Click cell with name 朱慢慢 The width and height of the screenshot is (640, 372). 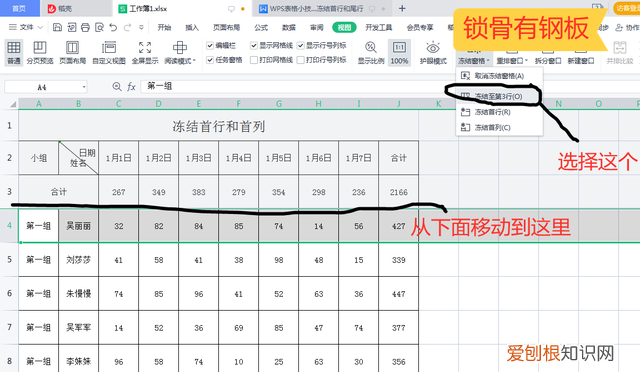click(78, 294)
